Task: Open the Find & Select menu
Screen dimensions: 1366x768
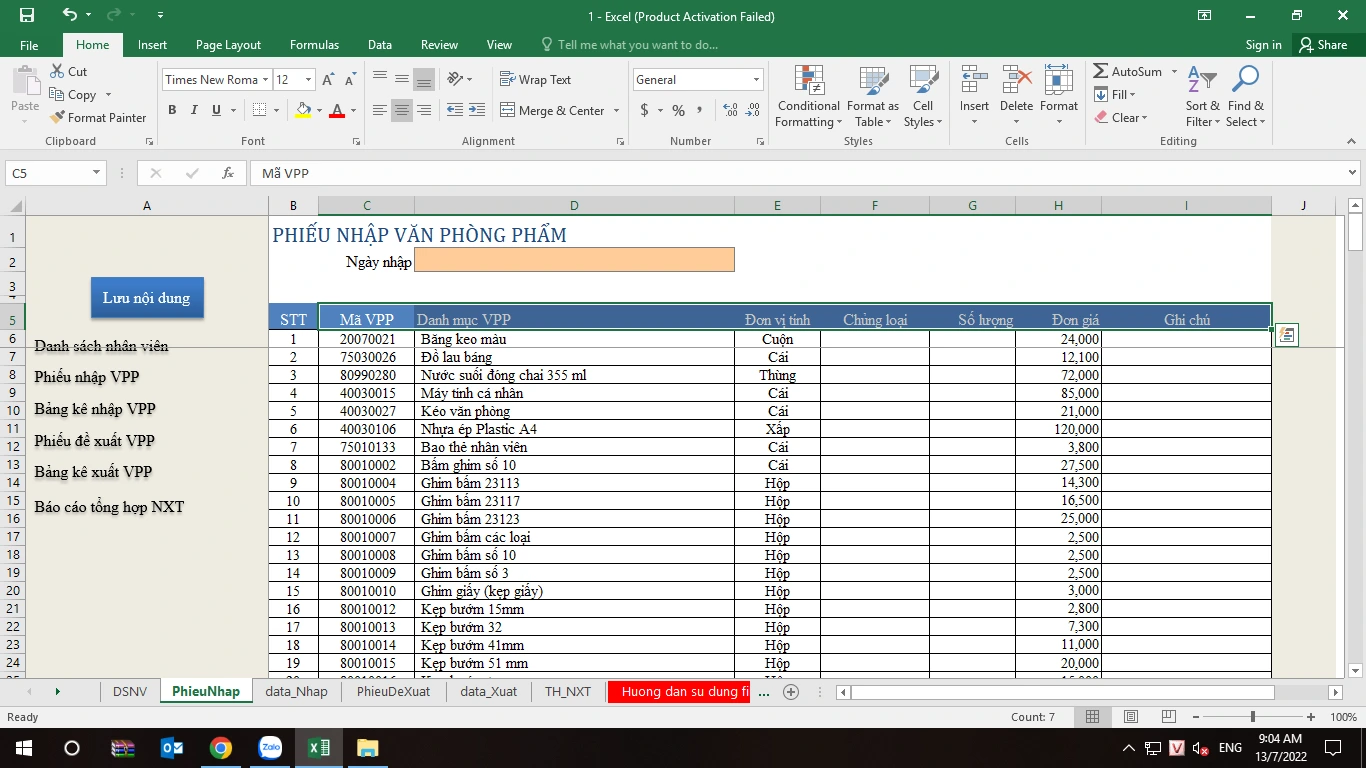Action: point(1246,97)
